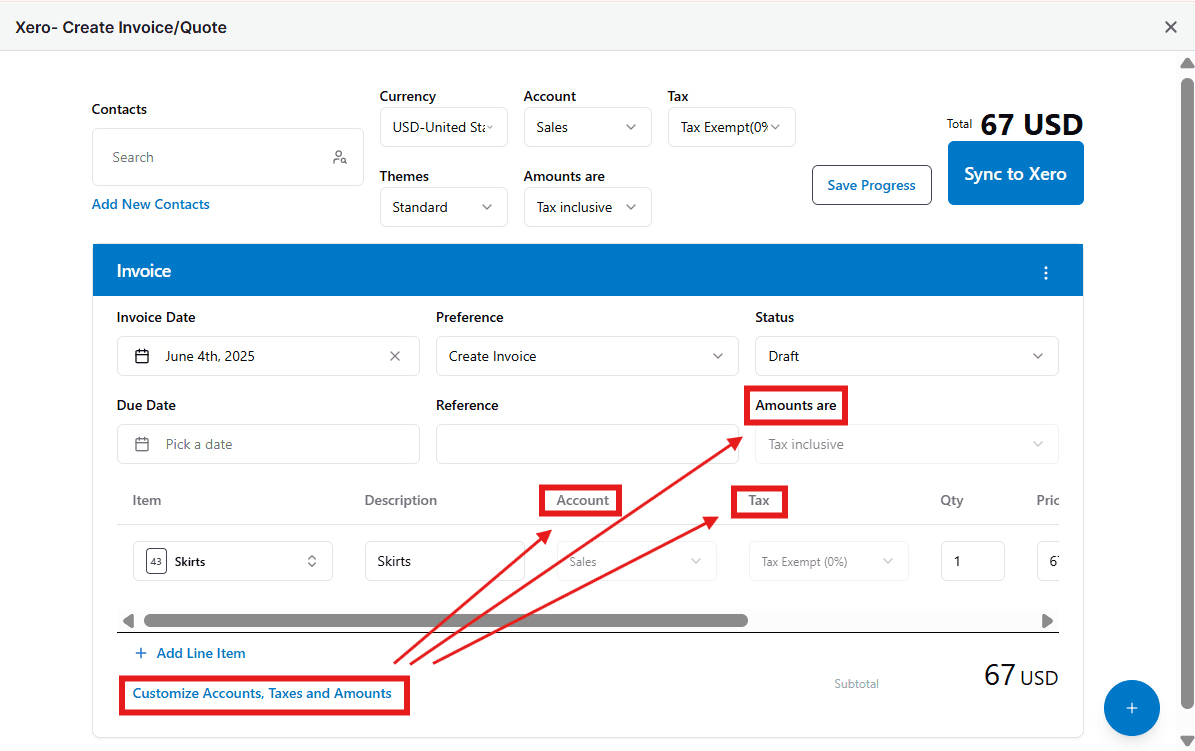Click the contact search person icon

pos(340,157)
